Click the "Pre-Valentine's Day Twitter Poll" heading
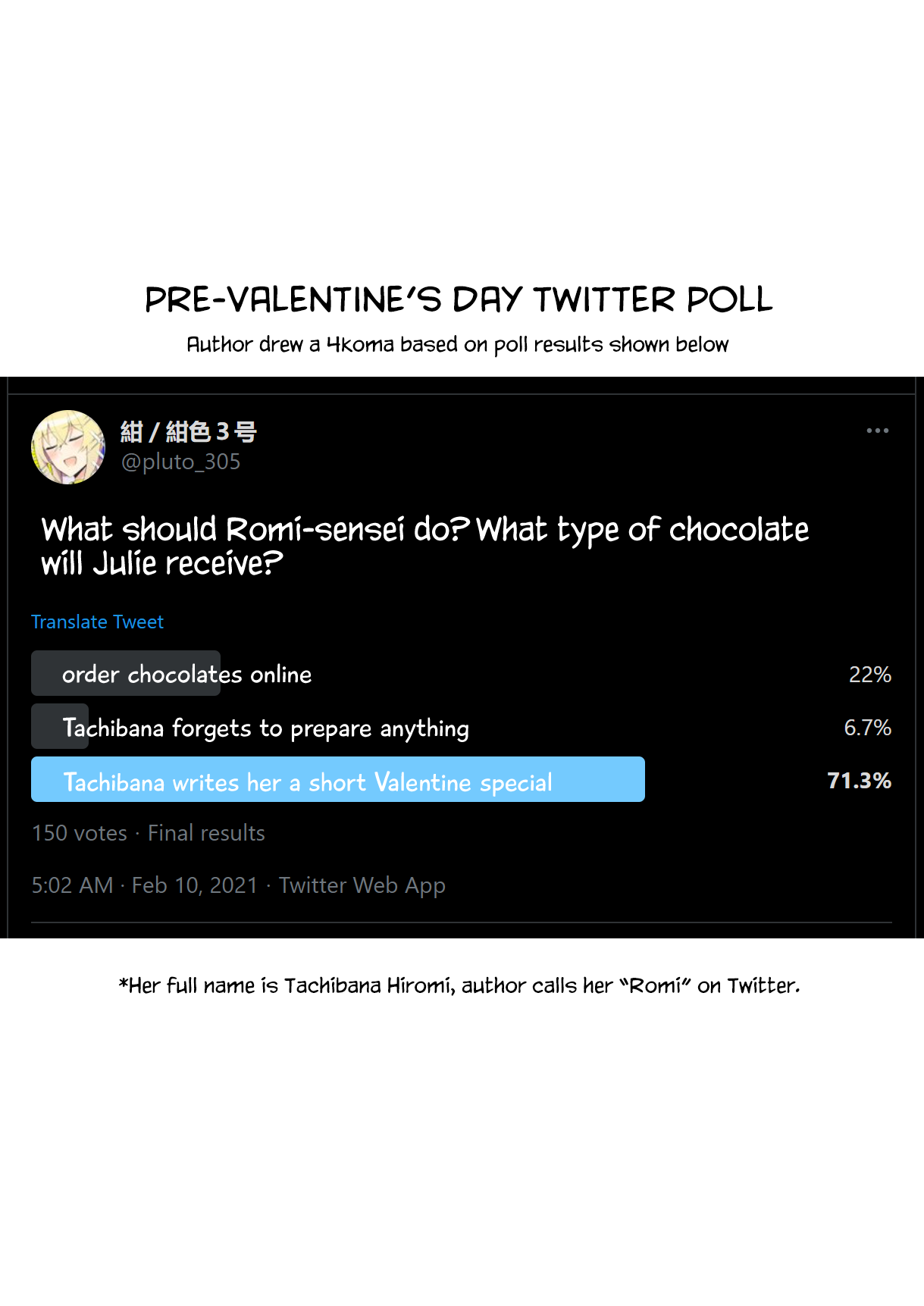This screenshot has height=1306, width=924. click(459, 299)
